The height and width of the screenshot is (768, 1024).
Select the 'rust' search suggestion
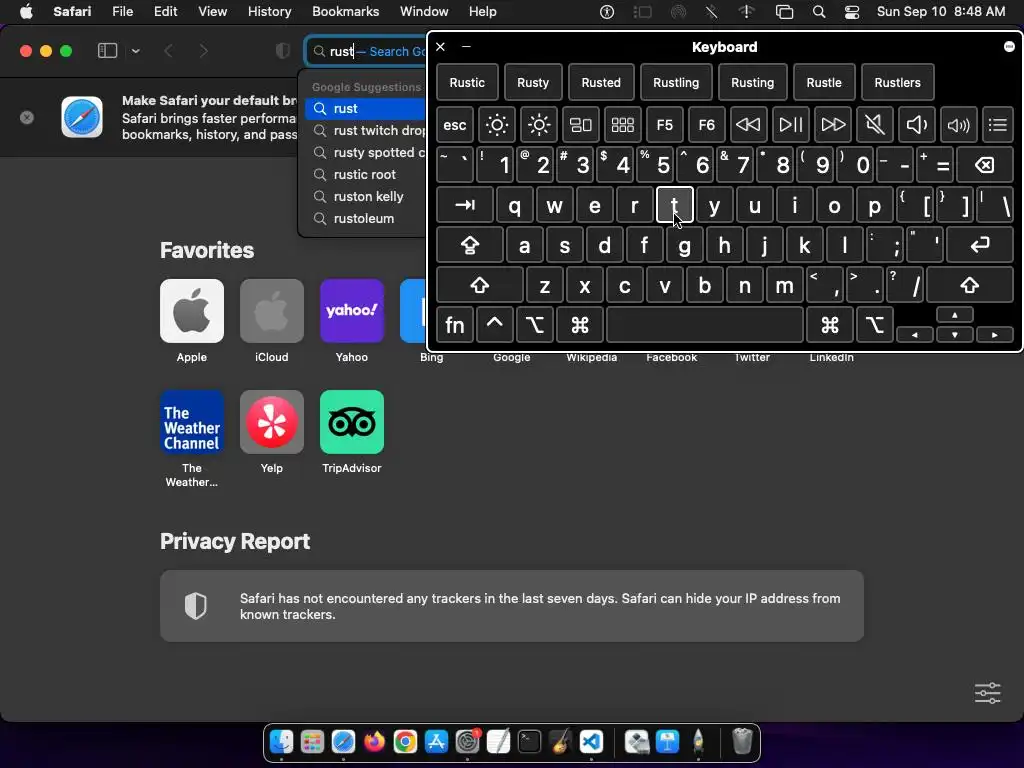pos(366,108)
